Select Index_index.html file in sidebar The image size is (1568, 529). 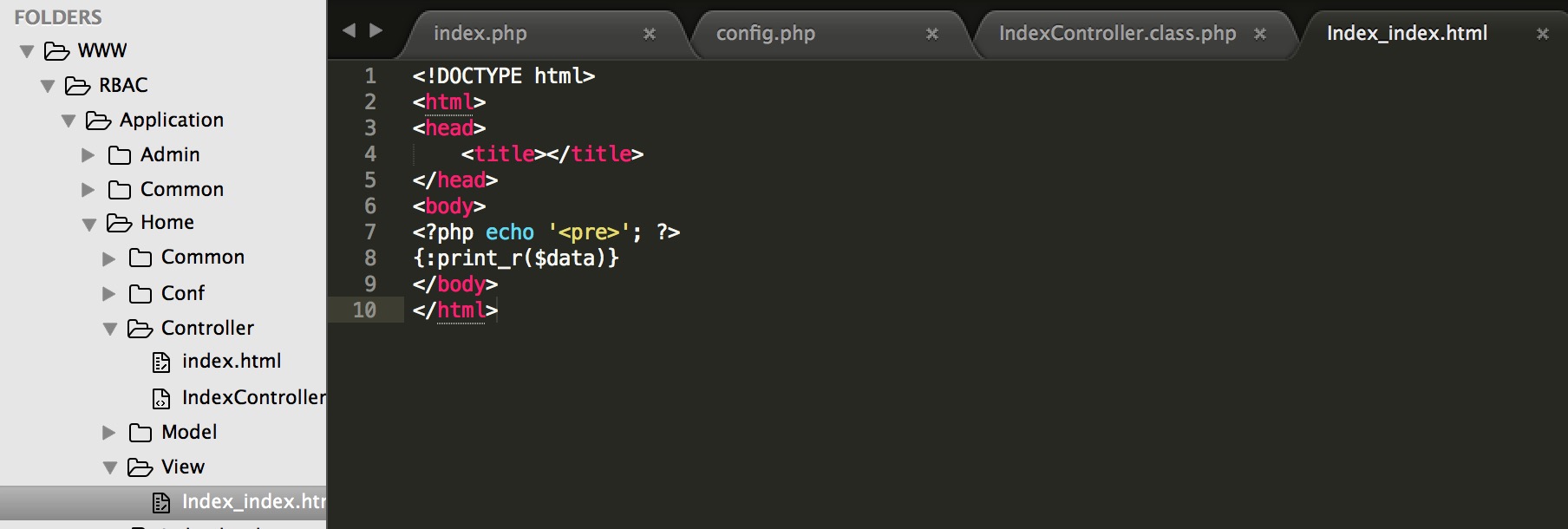tap(252, 502)
